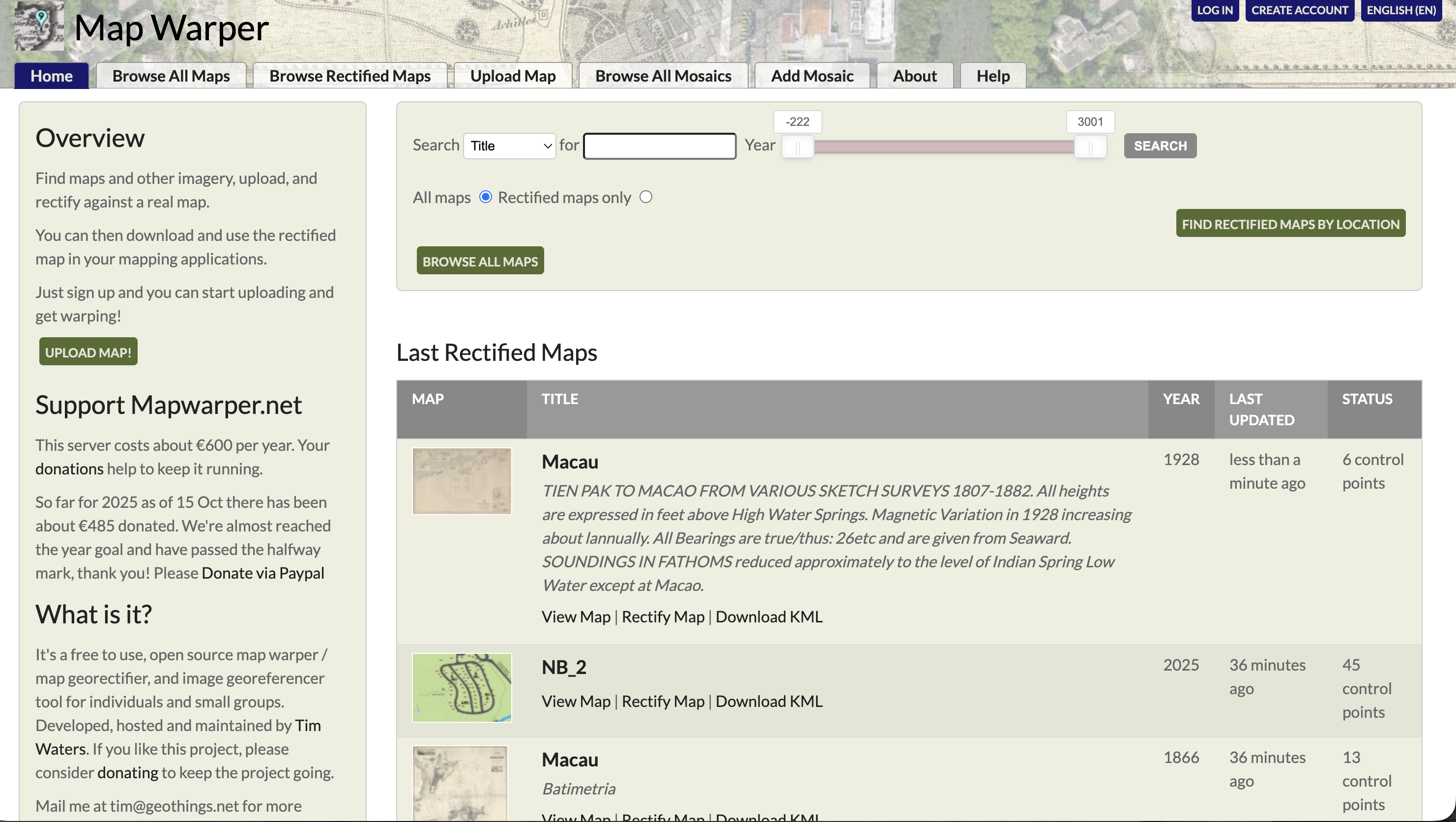Viewport: 1456px width, 822px height.
Task: Click the CREATE ACCOUNT button
Action: (1299, 10)
